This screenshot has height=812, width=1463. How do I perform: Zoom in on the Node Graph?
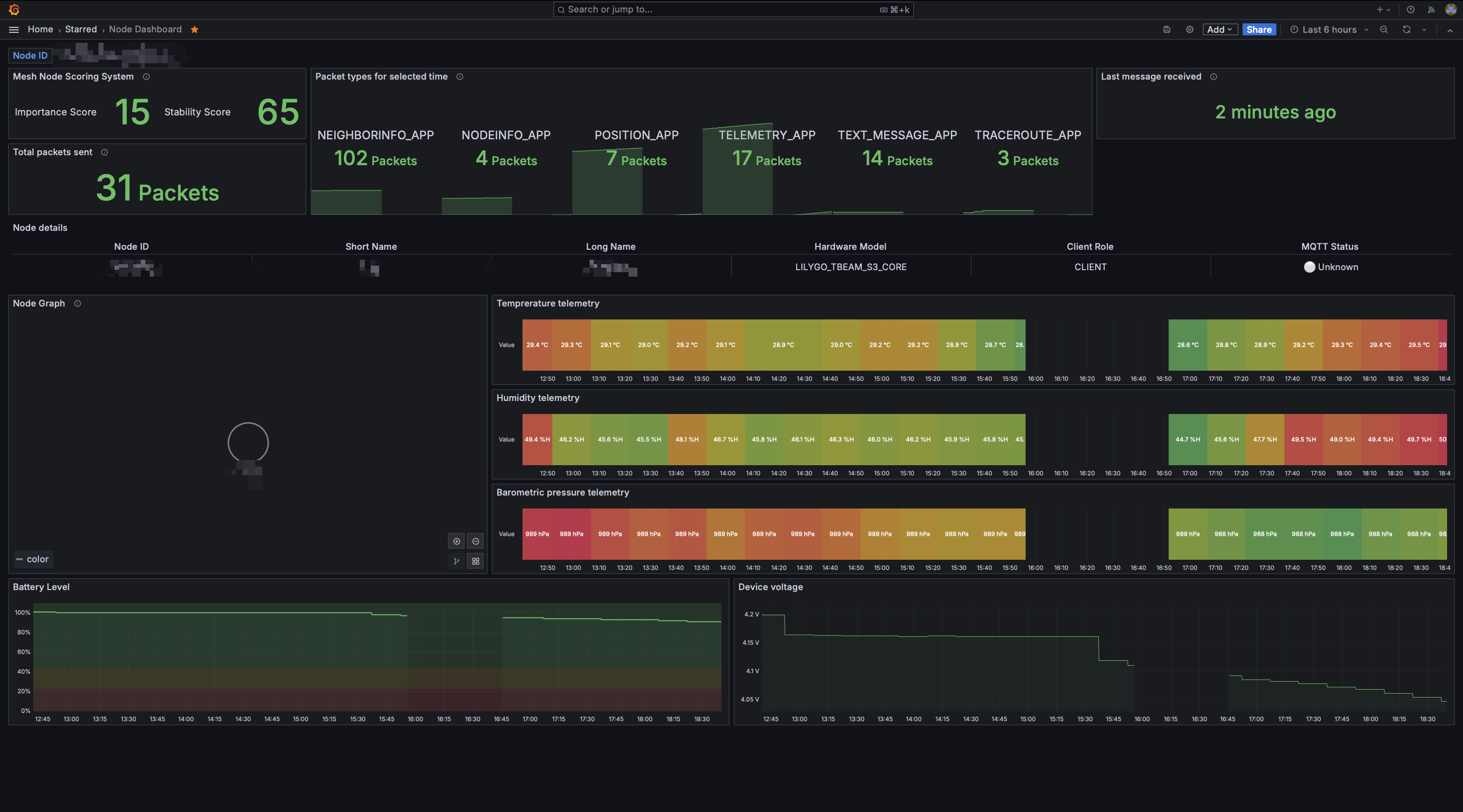456,541
